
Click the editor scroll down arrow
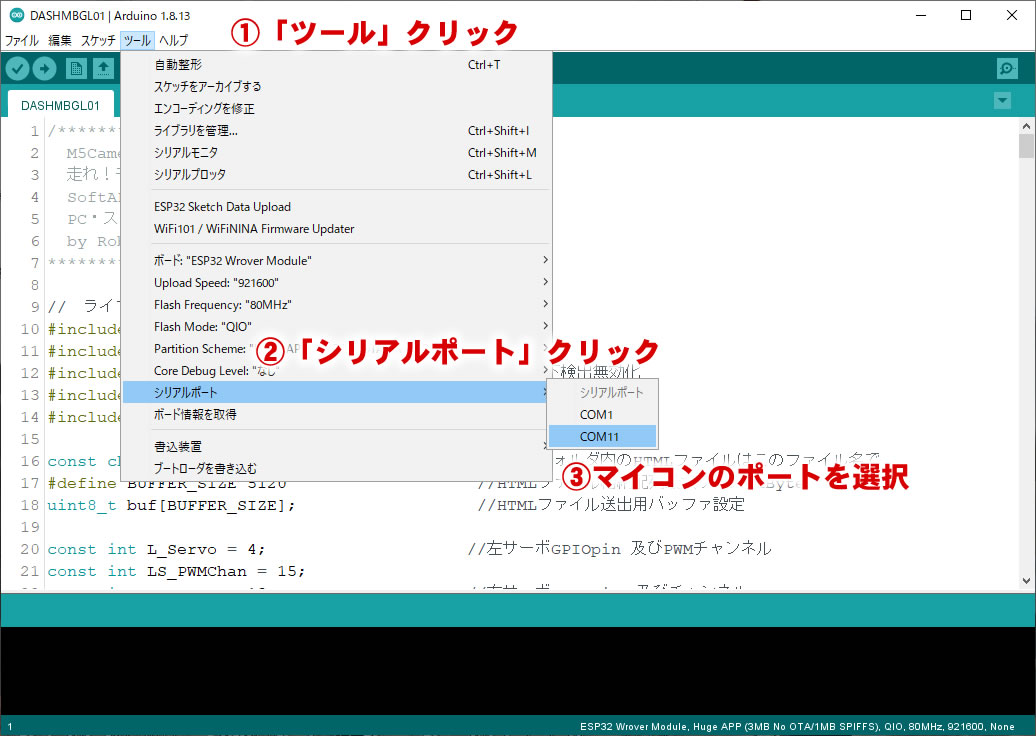click(x=1026, y=581)
